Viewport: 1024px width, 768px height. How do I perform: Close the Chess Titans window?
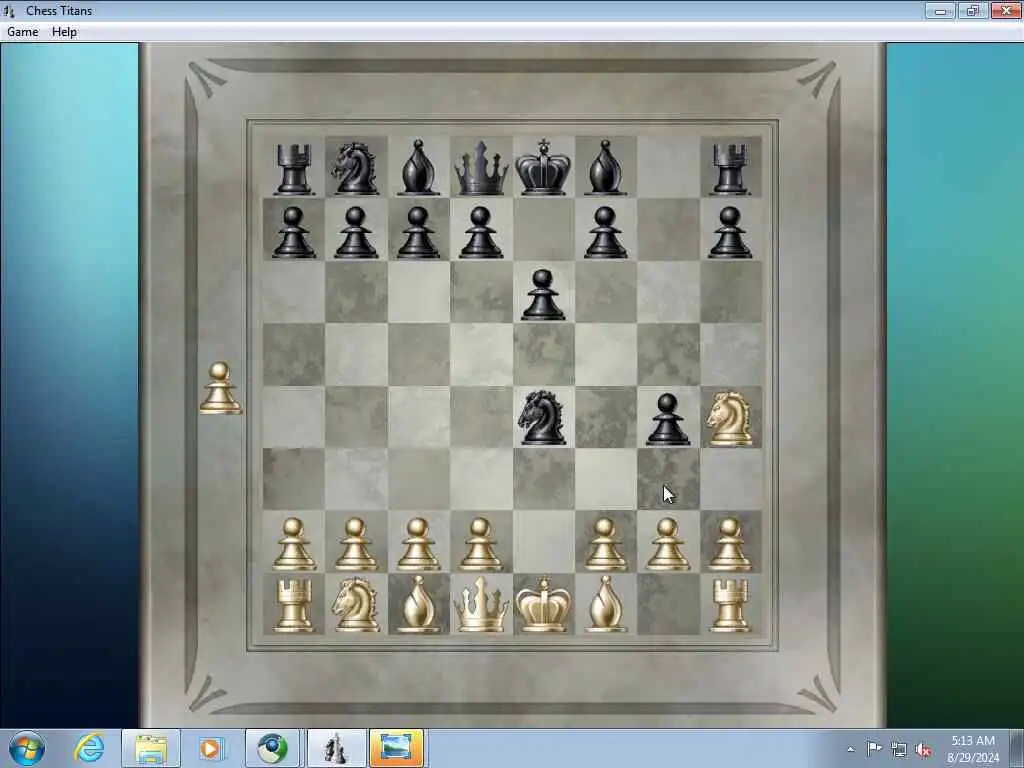(1006, 10)
